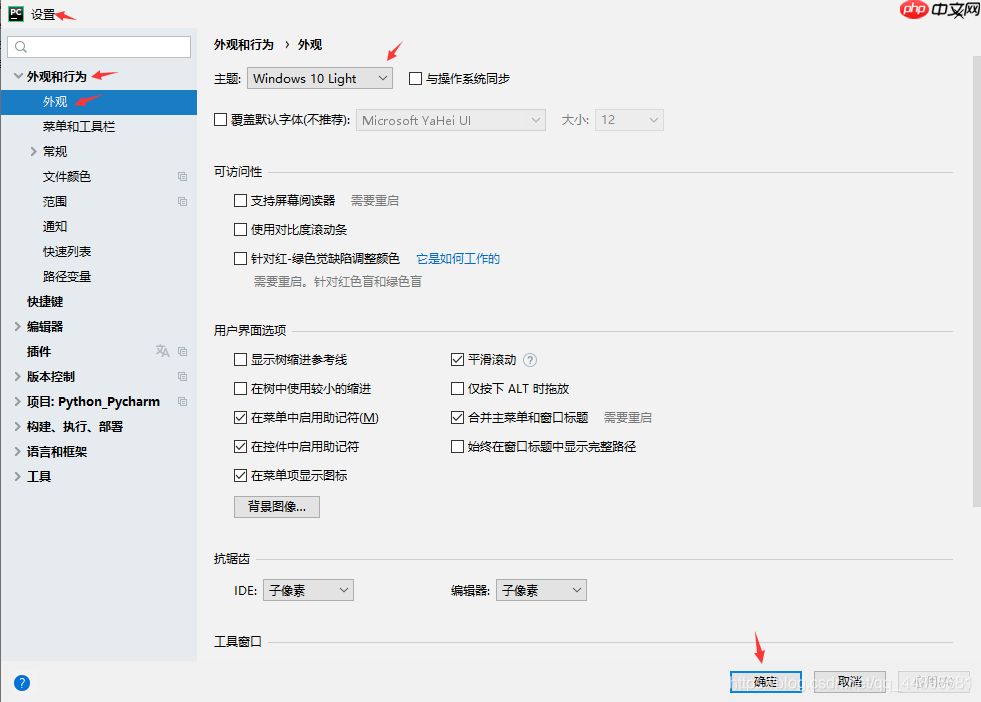981x702 pixels.
Task: Enable 仅按下 ALT 时拖放 checkbox
Action: pos(457,389)
